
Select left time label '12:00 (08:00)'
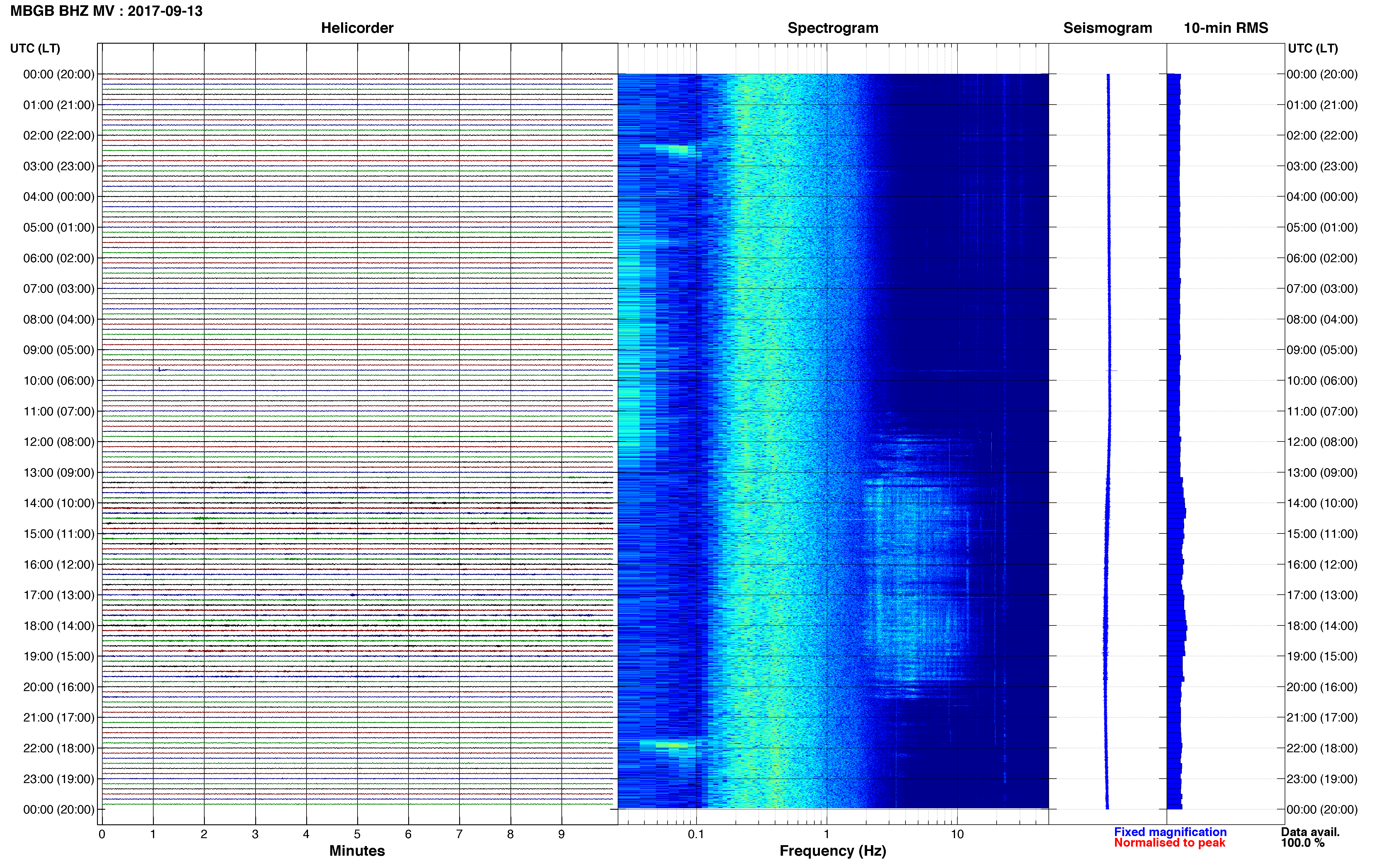59,442
